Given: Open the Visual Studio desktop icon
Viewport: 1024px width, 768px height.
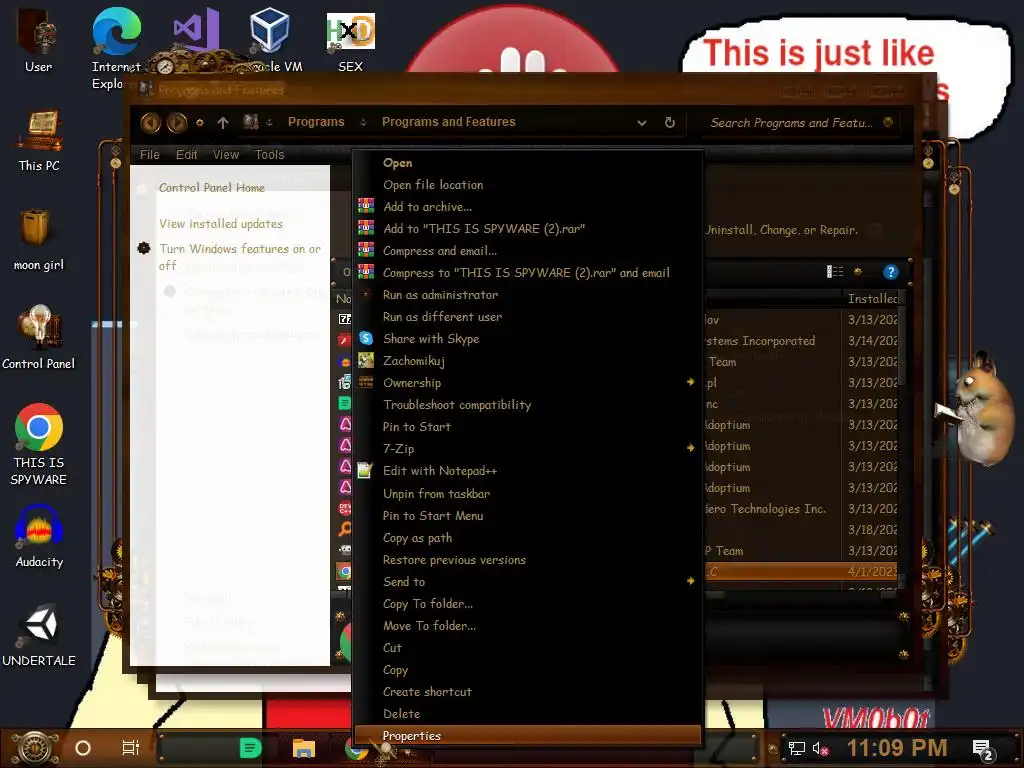Looking at the screenshot, I should pos(197,31).
